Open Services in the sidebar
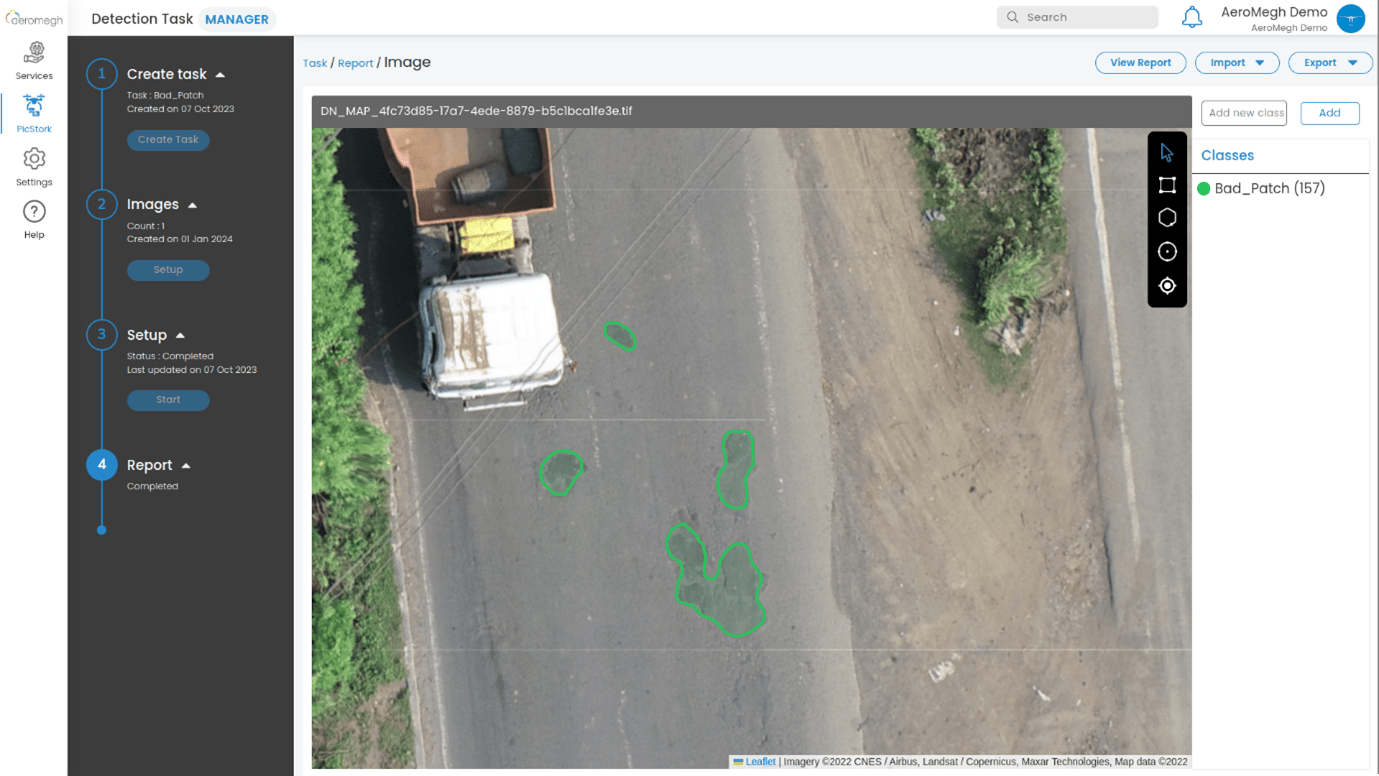The width and height of the screenshot is (1379, 776). click(34, 60)
